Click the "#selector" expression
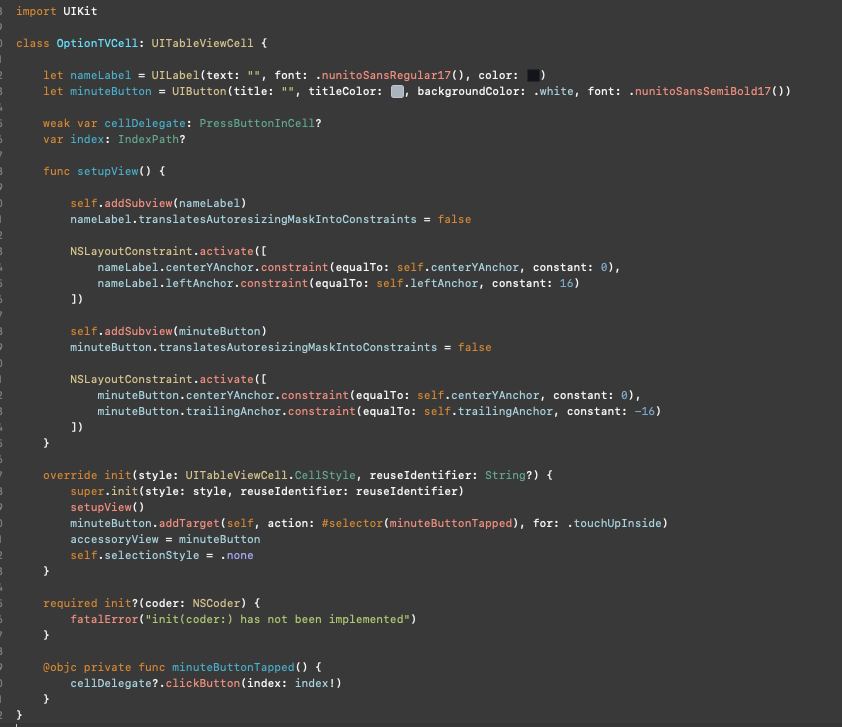Viewport: 842px width, 727px height. [352, 524]
